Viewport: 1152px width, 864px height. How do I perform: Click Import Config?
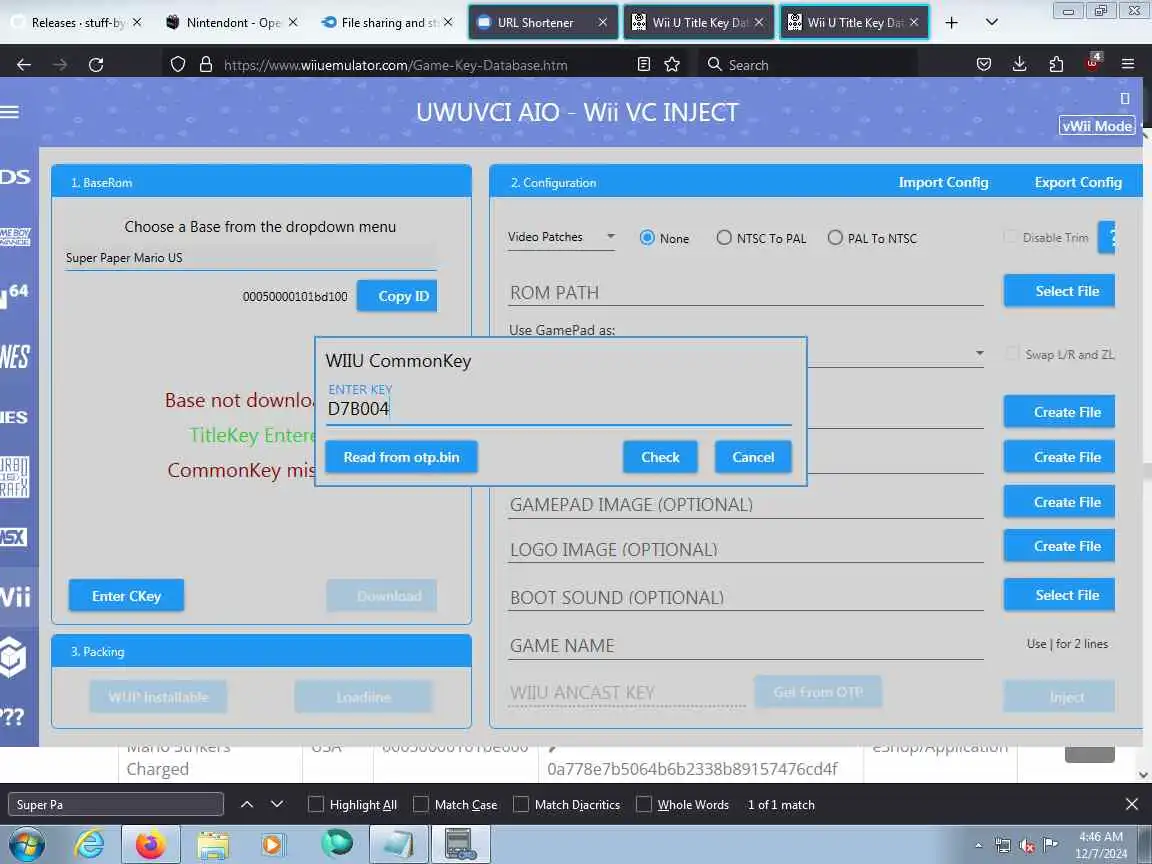[943, 182]
